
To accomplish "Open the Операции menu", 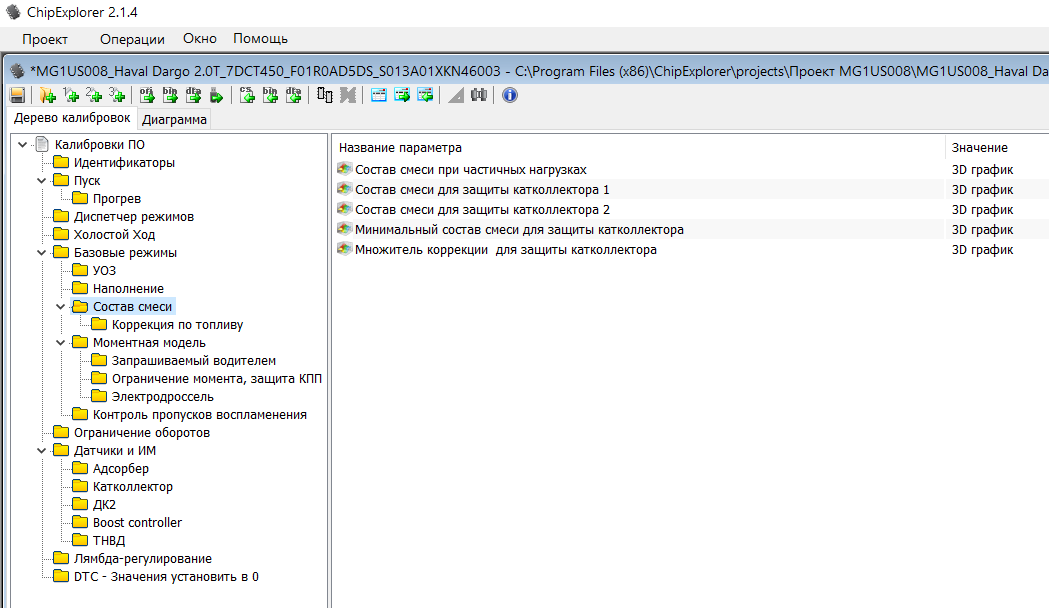I will click(132, 39).
